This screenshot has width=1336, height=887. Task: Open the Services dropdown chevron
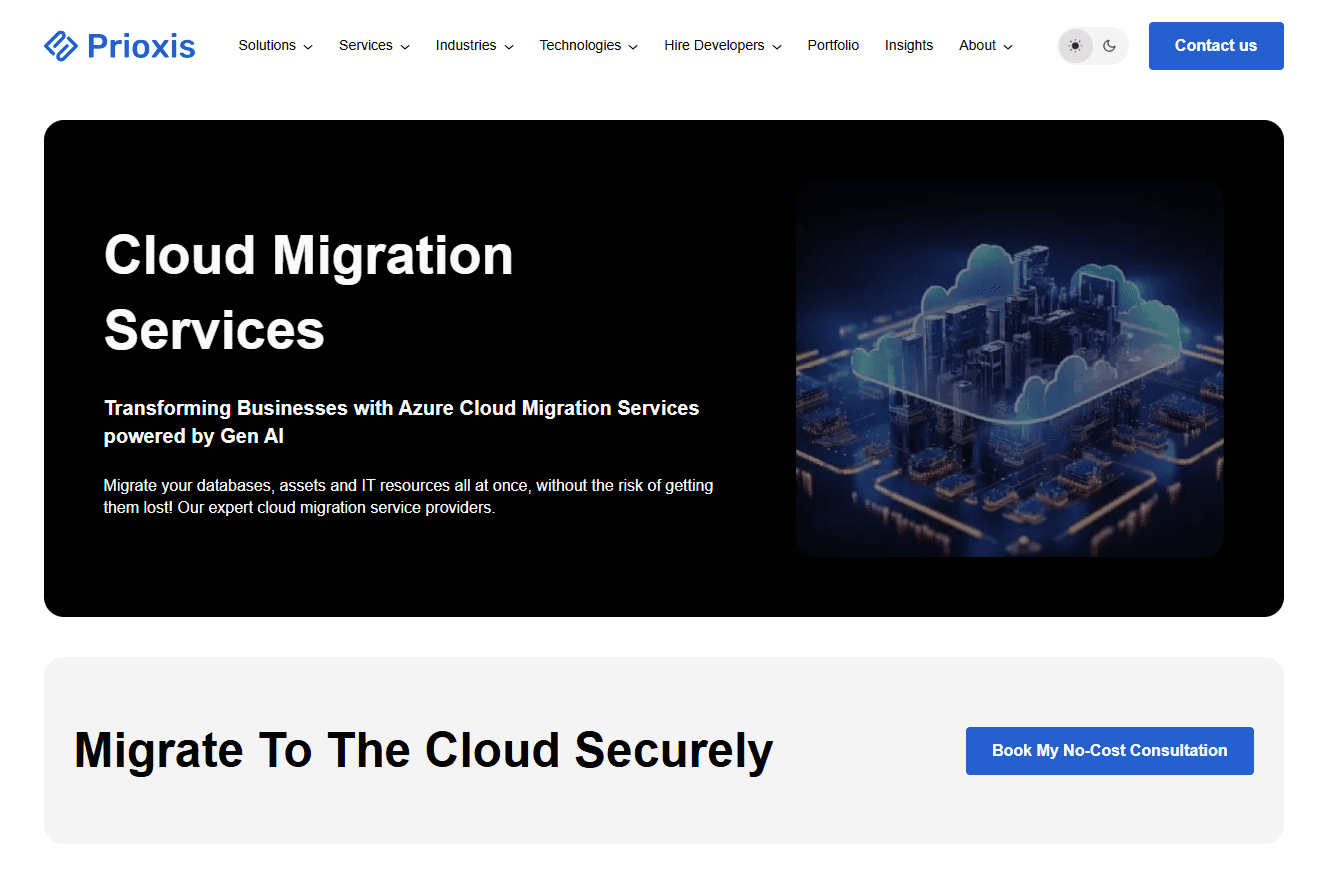click(x=405, y=47)
